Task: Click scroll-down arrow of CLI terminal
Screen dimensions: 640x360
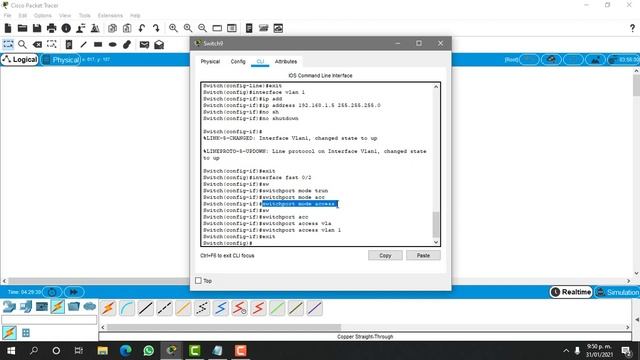Action: pyautogui.click(x=436, y=242)
